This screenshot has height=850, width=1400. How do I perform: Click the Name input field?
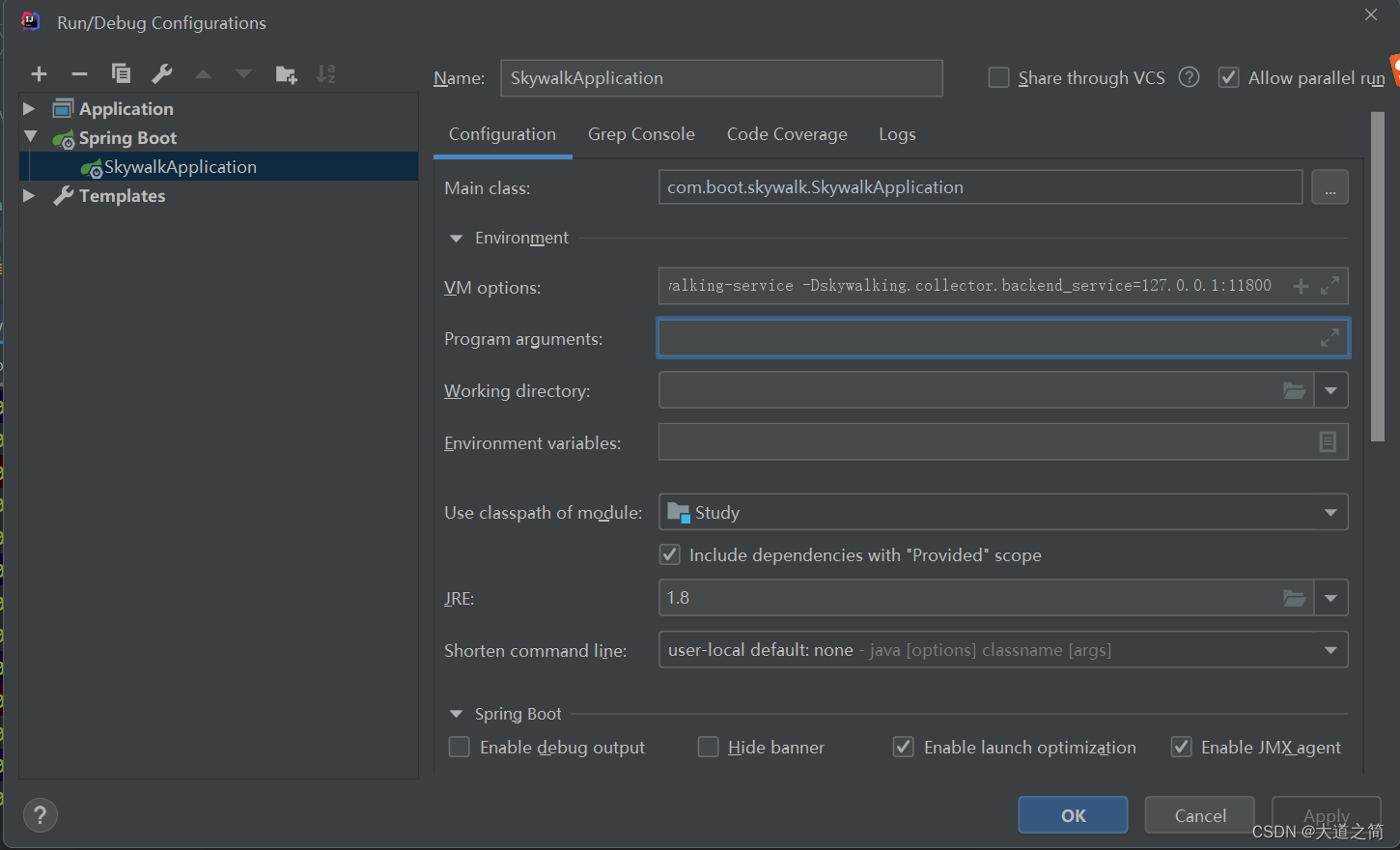(x=721, y=78)
